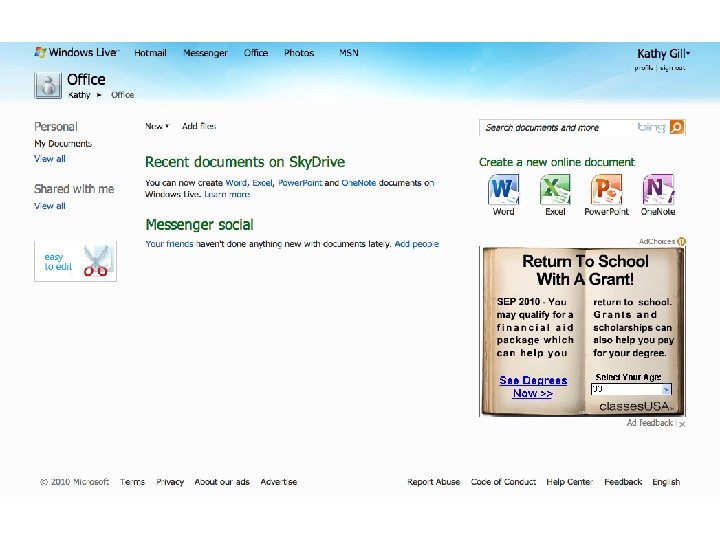This screenshot has width=720, height=540.
Task: Click the user avatar picture beside Office
Action: 48,85
